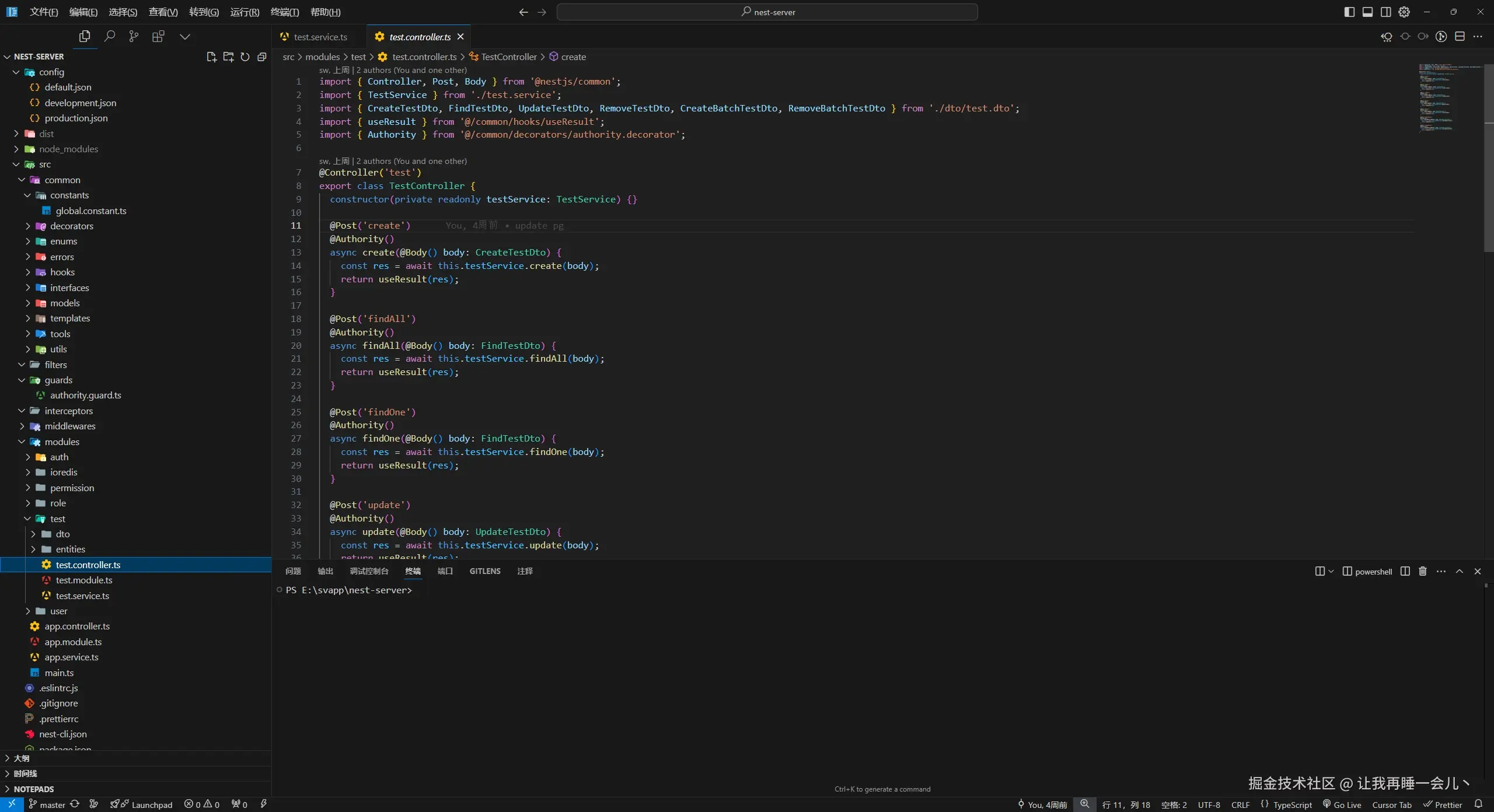The width and height of the screenshot is (1494, 812).
Task: Toggle the primary sidebar layout button
Action: coord(1349,12)
